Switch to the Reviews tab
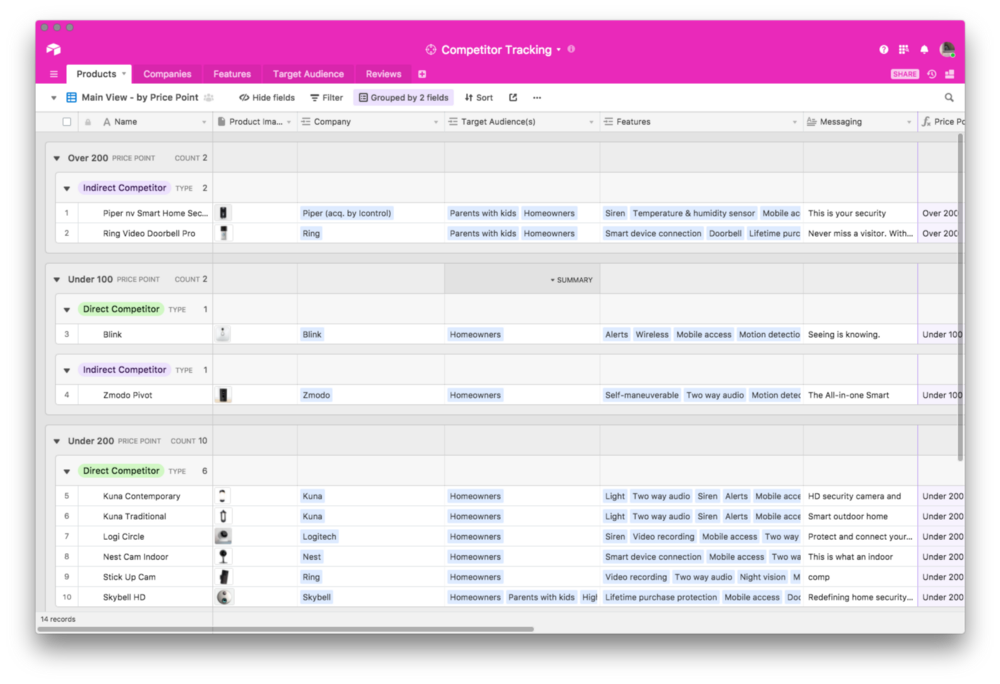 pyautogui.click(x=383, y=74)
